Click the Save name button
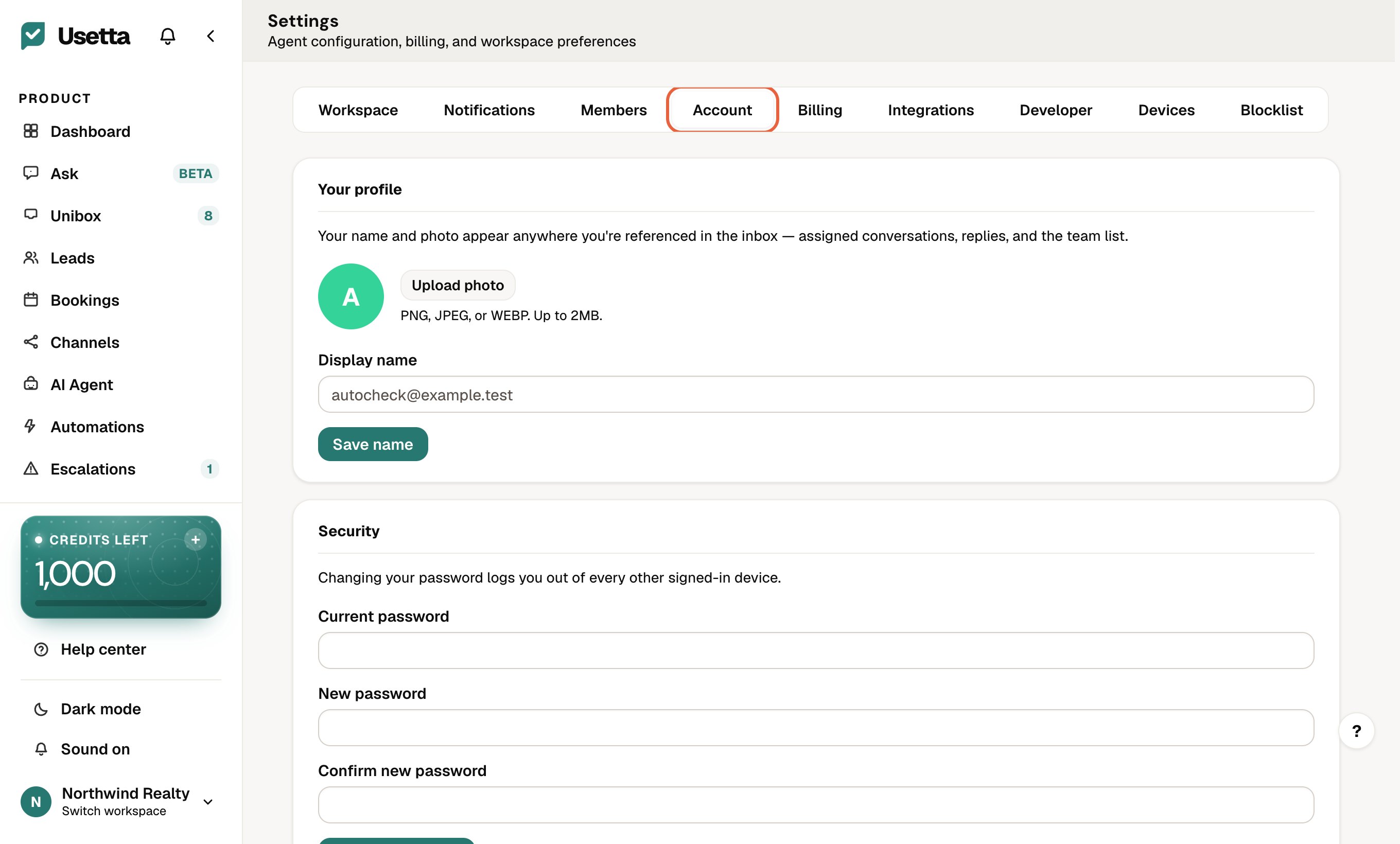Viewport: 1400px width, 844px height. (x=373, y=444)
